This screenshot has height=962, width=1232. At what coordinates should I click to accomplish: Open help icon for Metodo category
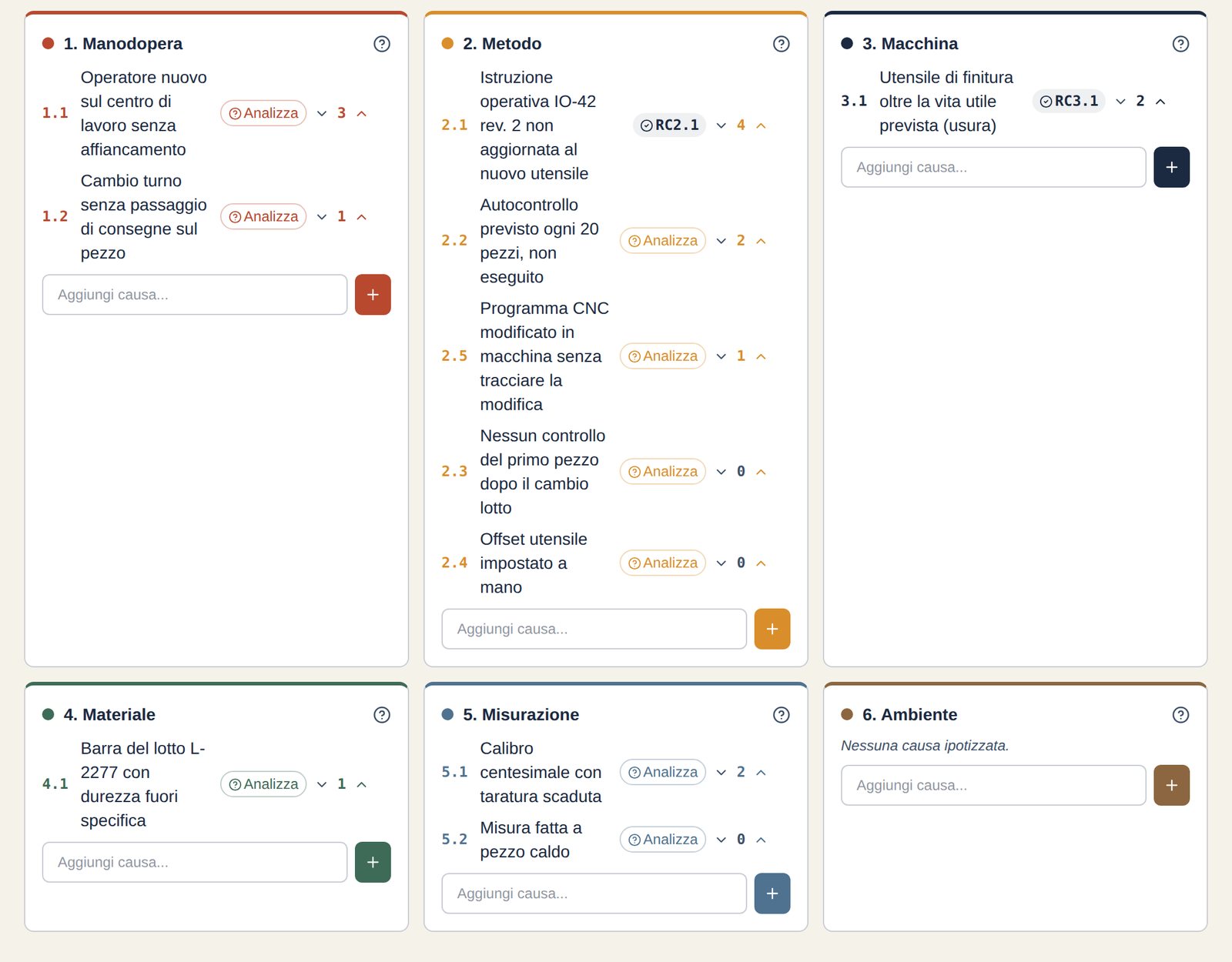point(782,44)
